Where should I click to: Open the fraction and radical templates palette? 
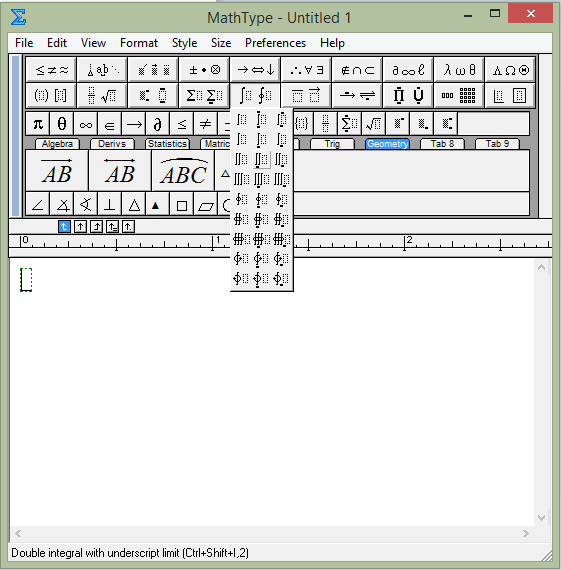102,96
